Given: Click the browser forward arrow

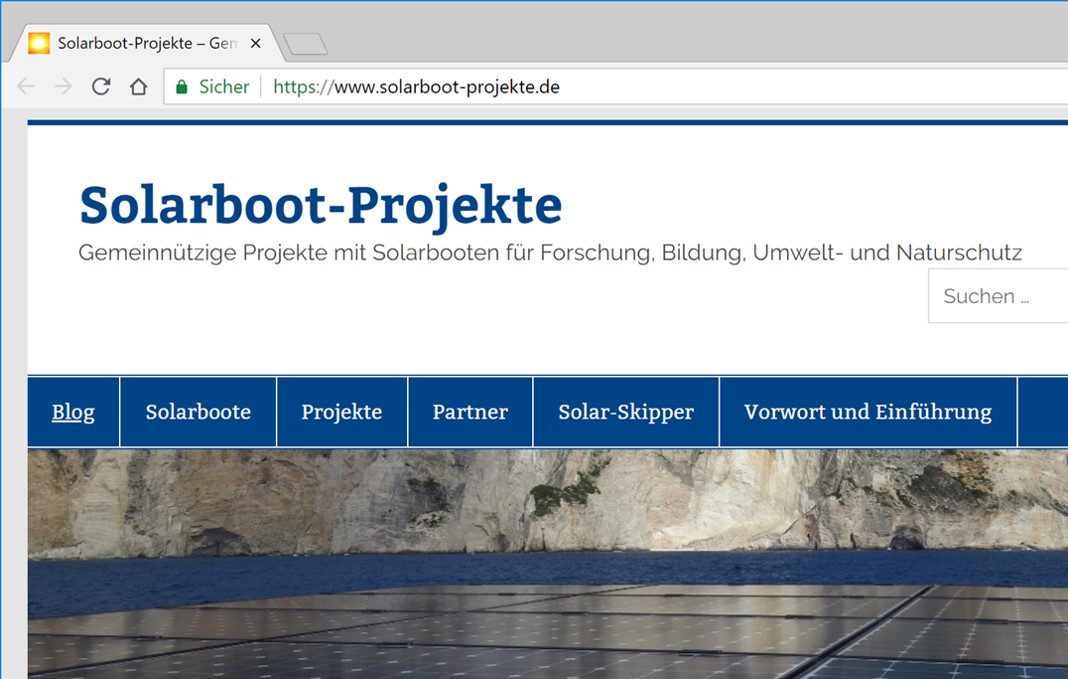Looking at the screenshot, I should 63,87.
